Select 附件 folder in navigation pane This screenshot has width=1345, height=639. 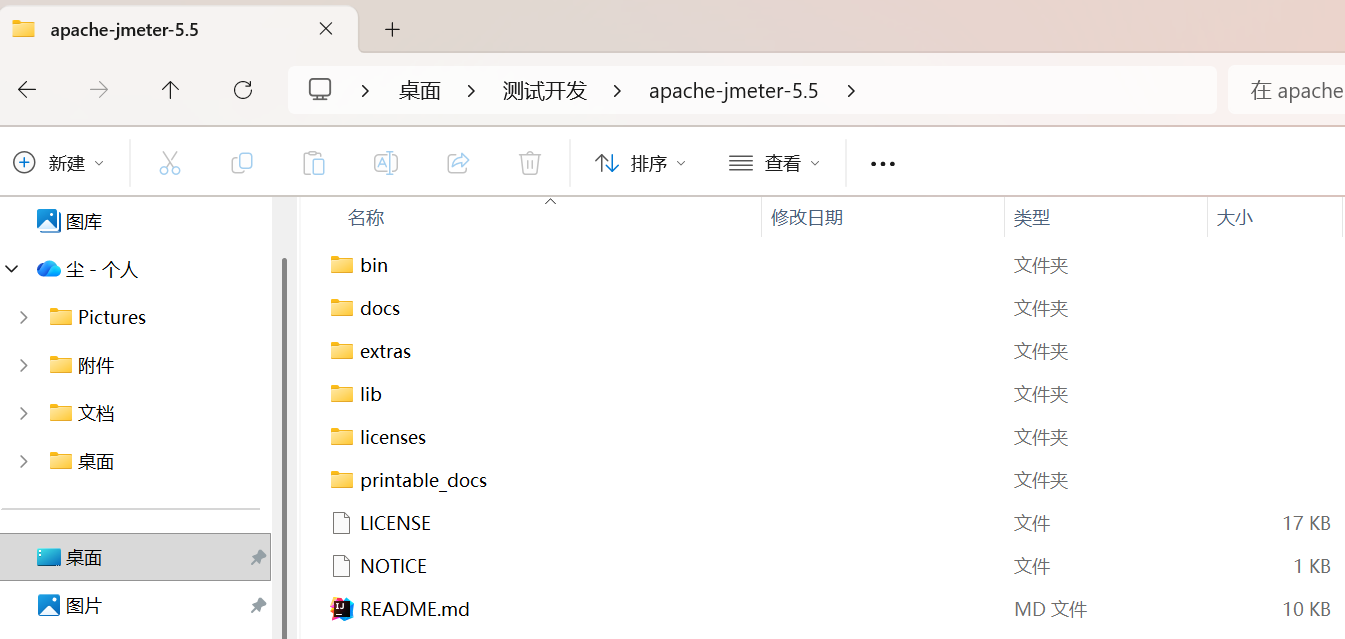pos(96,365)
